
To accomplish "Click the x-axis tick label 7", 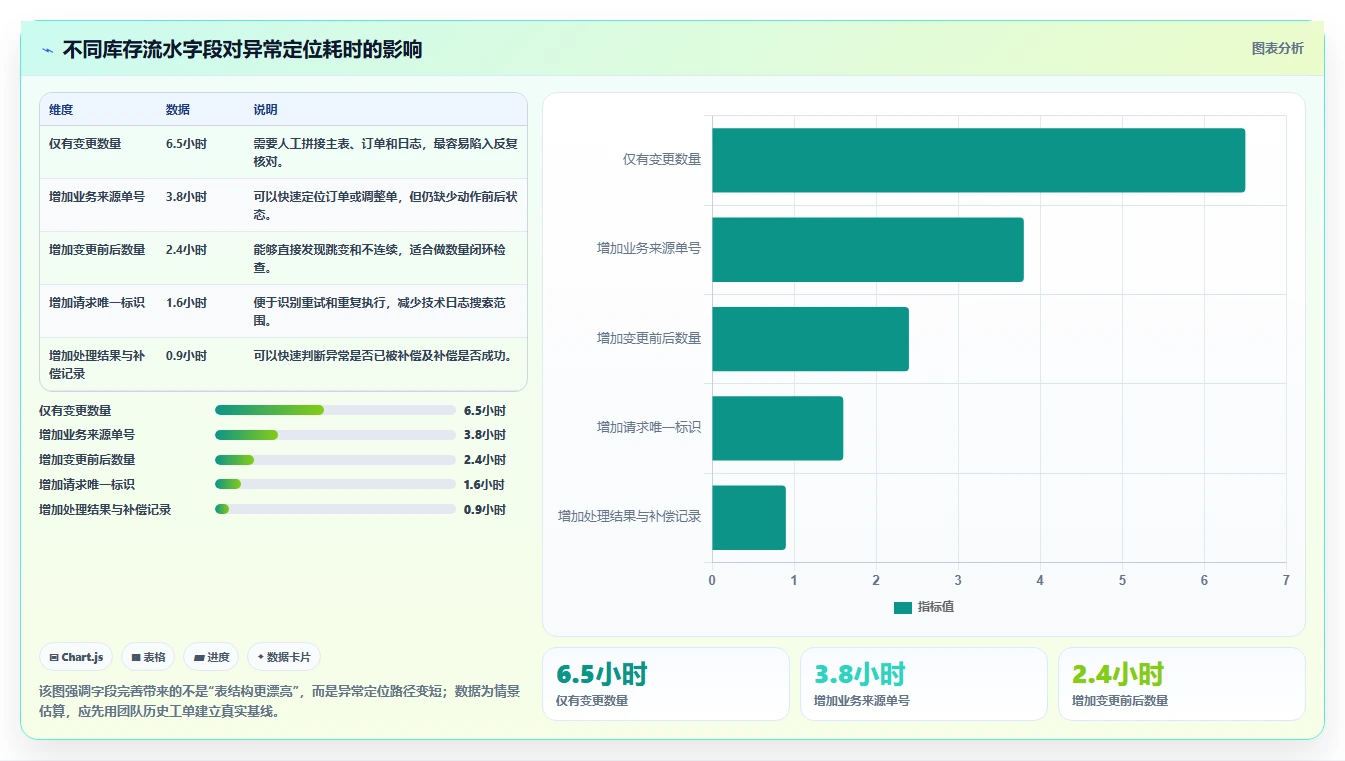I will tap(1286, 580).
